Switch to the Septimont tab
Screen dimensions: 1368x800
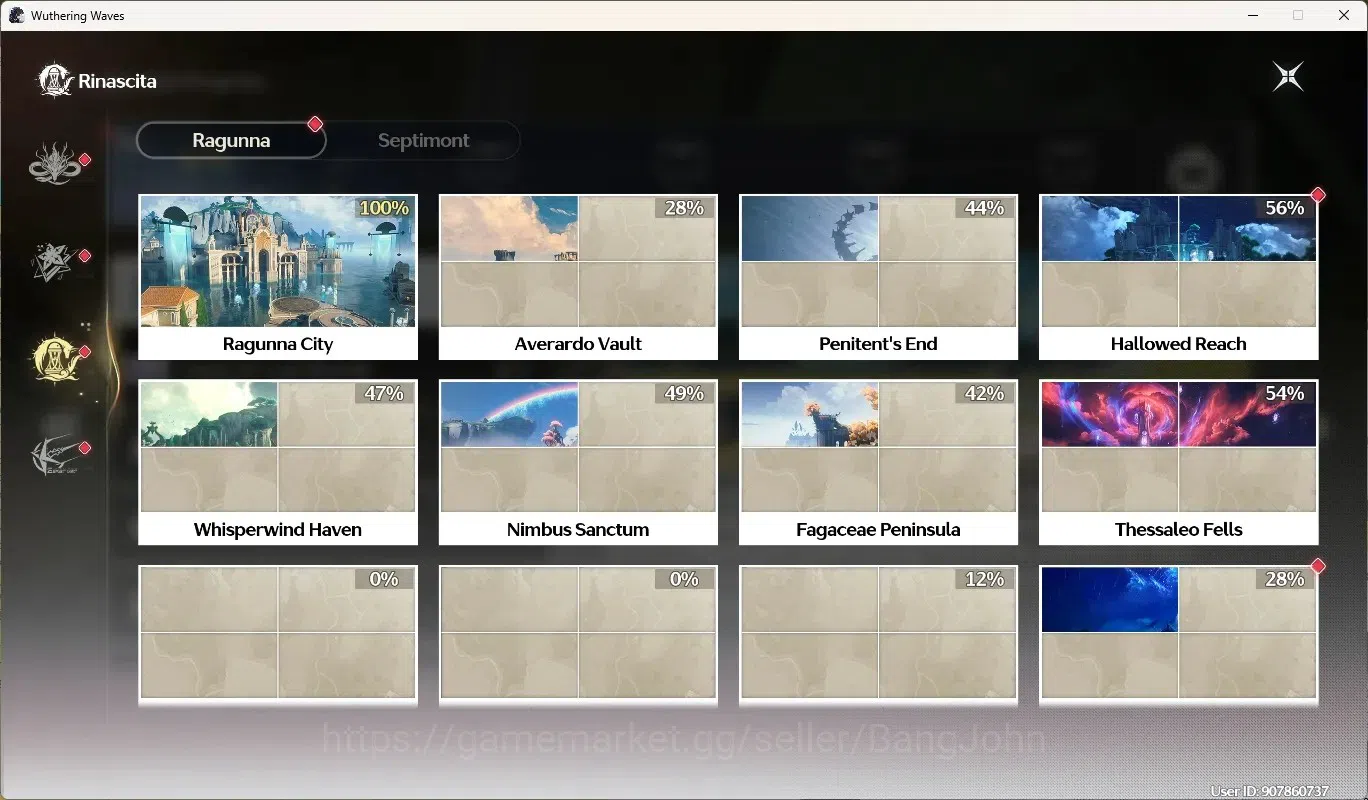tap(423, 140)
